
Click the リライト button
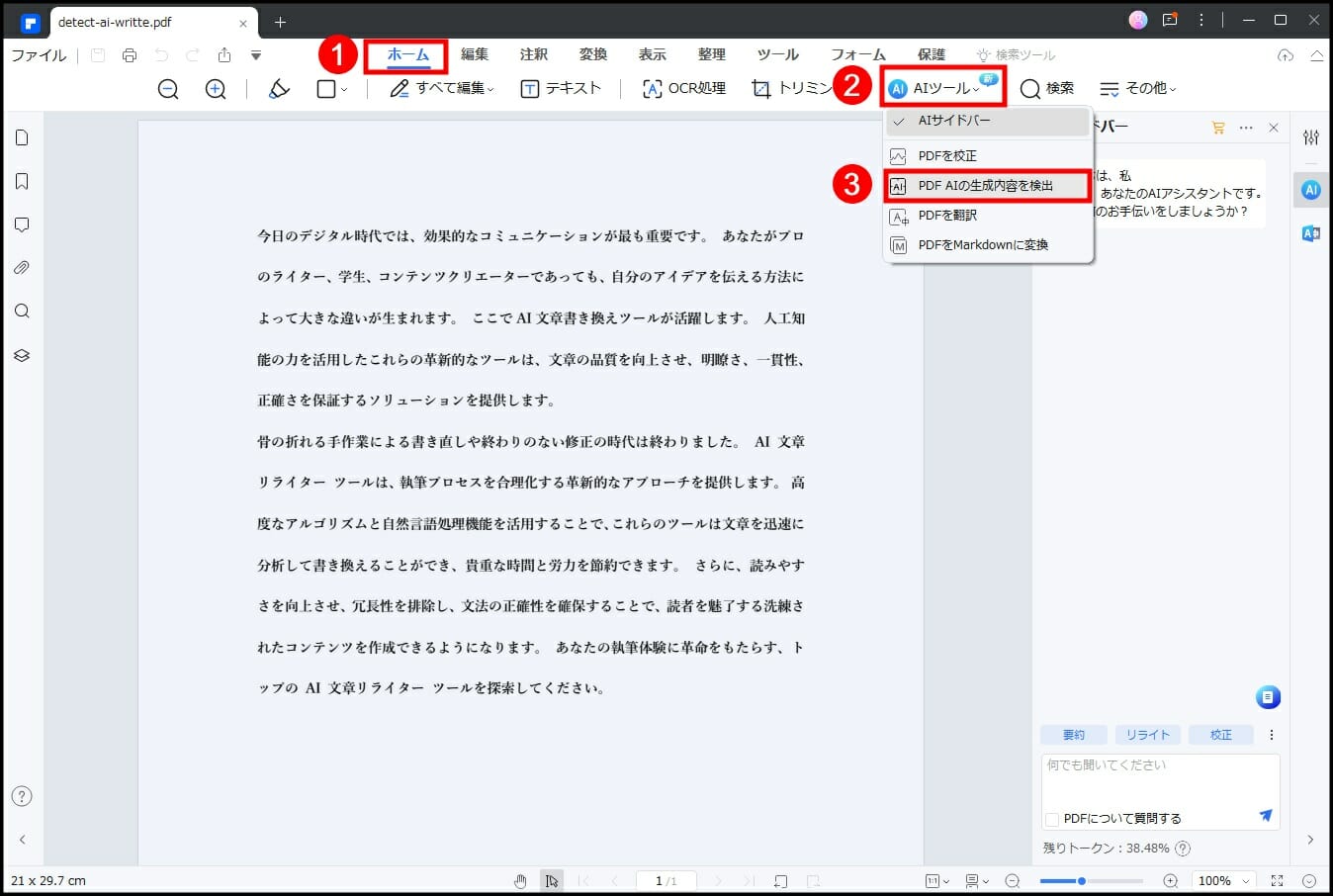pyautogui.click(x=1147, y=735)
